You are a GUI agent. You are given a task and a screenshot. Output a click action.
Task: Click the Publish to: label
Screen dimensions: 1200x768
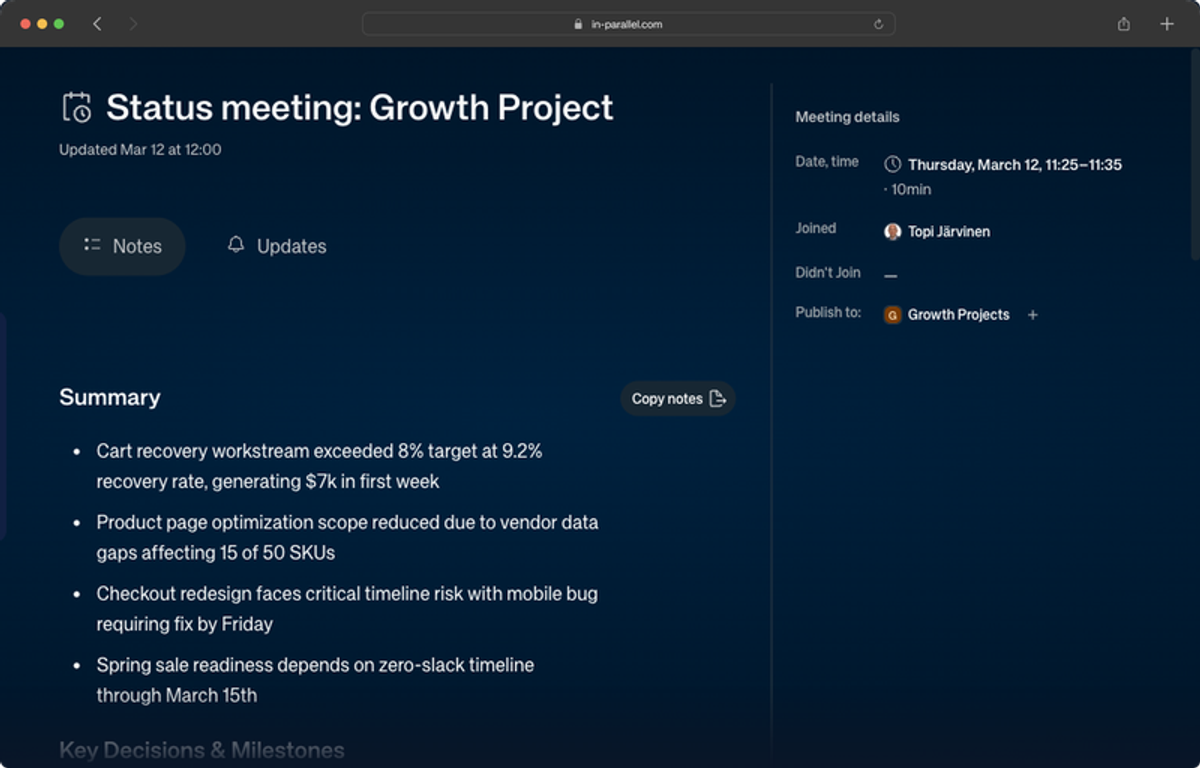click(828, 312)
